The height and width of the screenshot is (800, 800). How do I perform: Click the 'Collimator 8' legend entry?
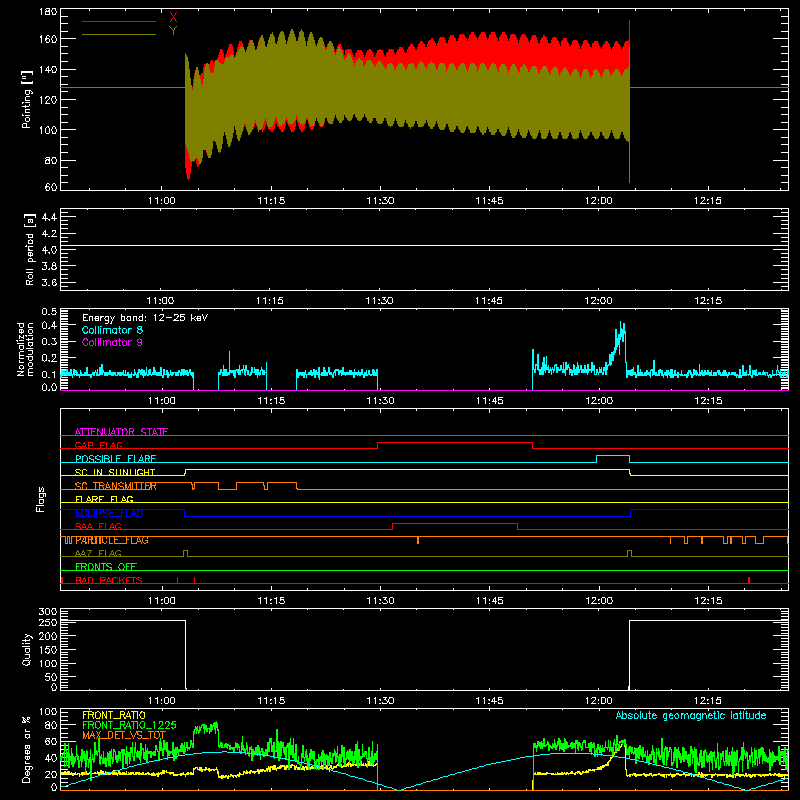[112, 330]
